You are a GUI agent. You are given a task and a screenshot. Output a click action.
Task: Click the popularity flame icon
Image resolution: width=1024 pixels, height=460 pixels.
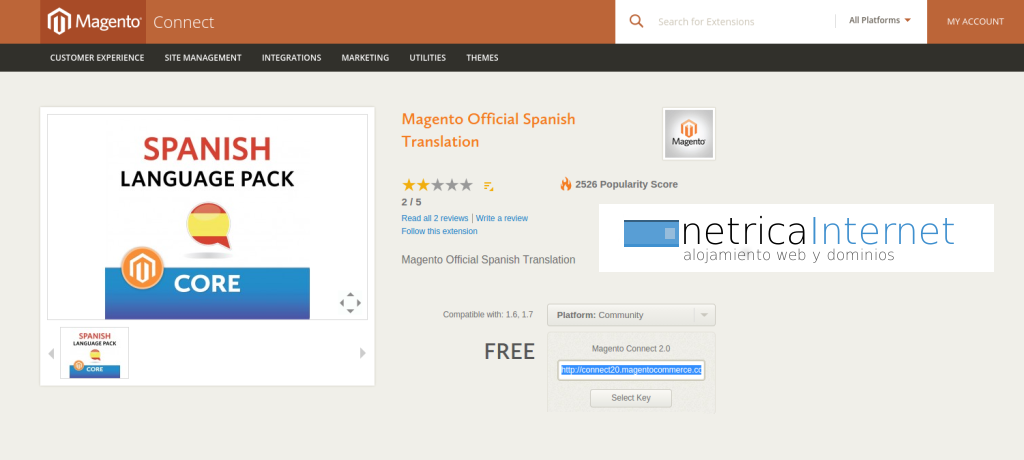[566, 184]
